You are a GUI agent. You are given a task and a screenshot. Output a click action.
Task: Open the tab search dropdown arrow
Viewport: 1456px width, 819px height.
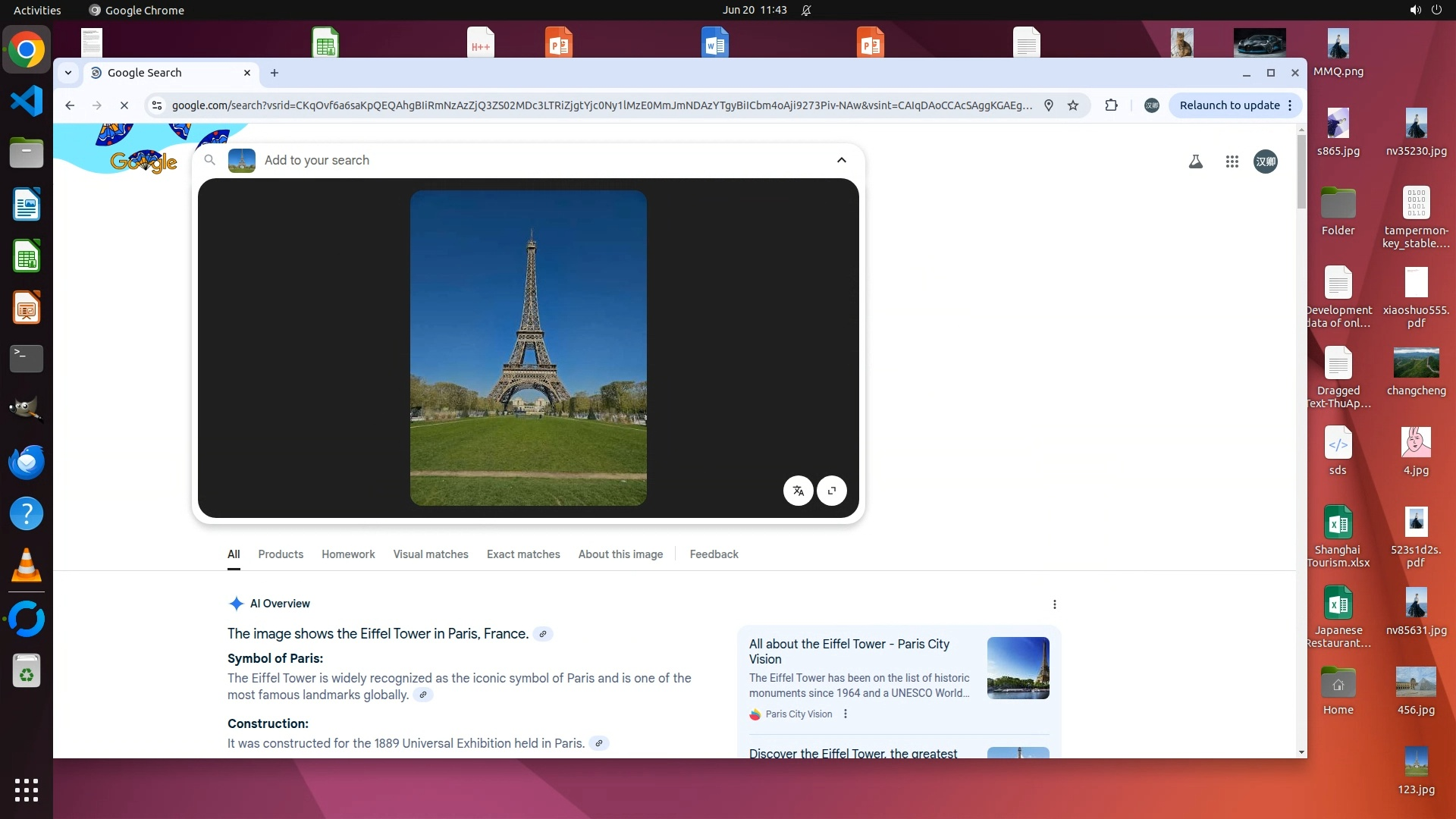[x=68, y=73]
